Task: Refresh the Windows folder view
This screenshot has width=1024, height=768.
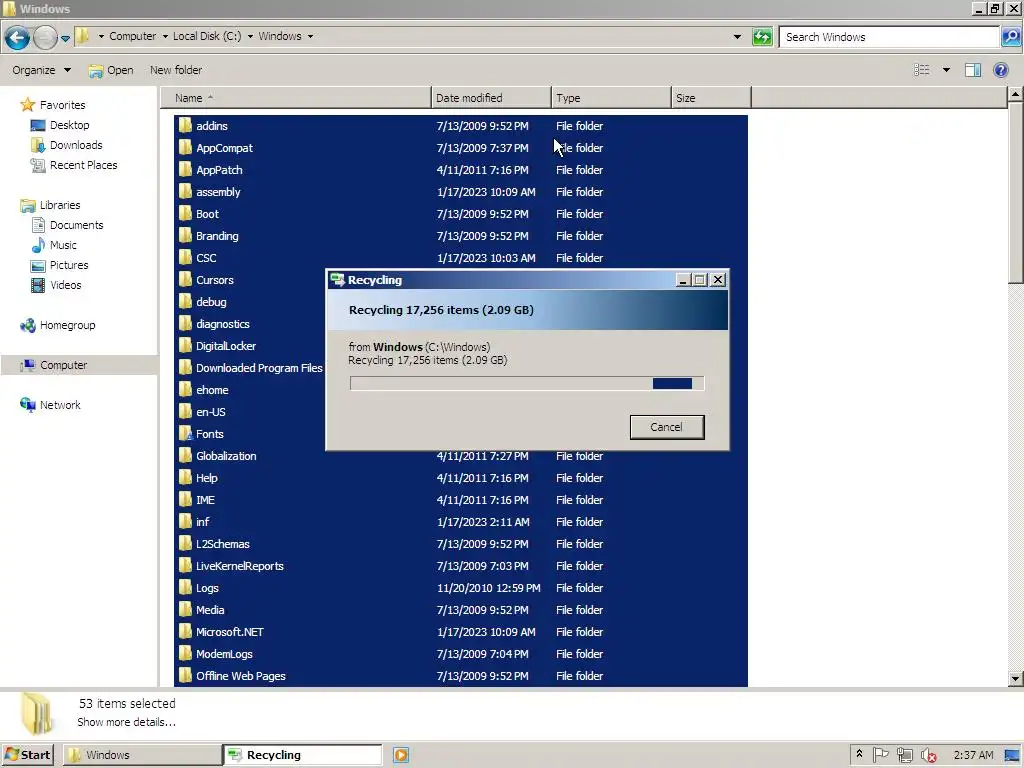Action: (x=762, y=37)
